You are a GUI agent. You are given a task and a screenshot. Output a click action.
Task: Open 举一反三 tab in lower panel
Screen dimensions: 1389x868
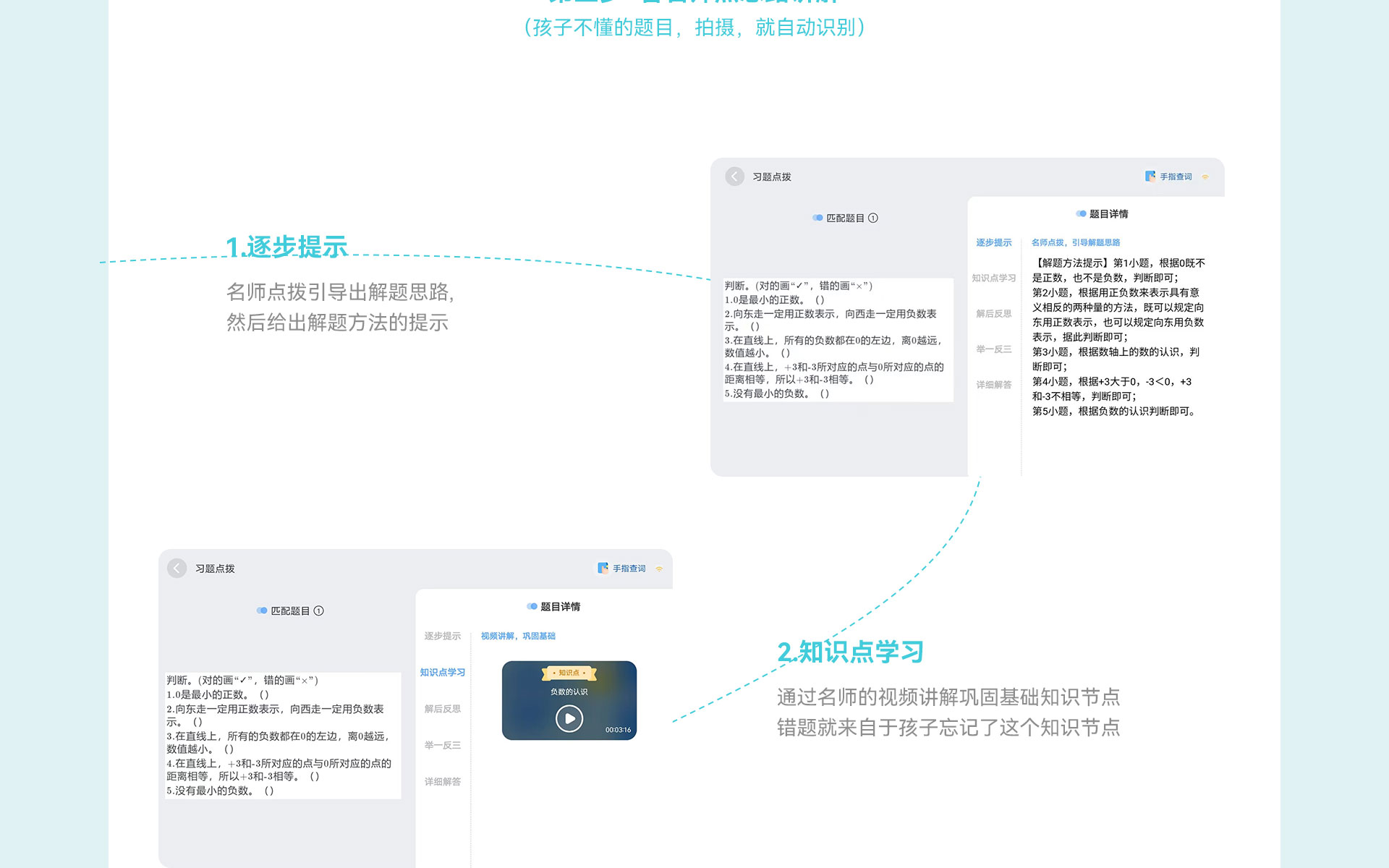(x=442, y=745)
